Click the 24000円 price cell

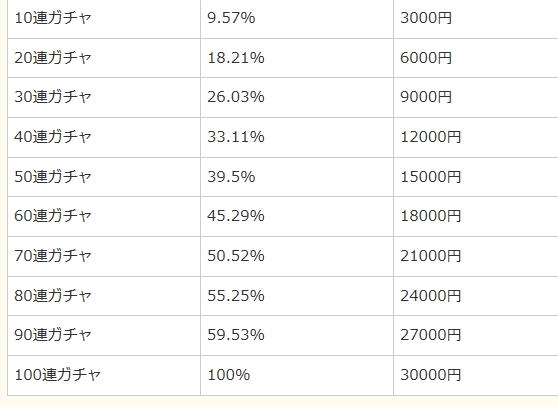tap(431, 295)
